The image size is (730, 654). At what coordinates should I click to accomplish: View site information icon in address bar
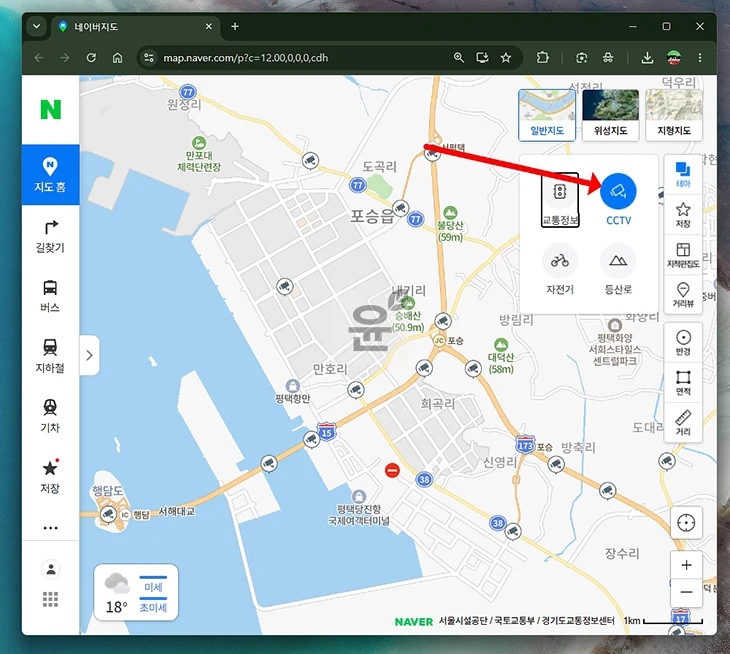coord(149,58)
